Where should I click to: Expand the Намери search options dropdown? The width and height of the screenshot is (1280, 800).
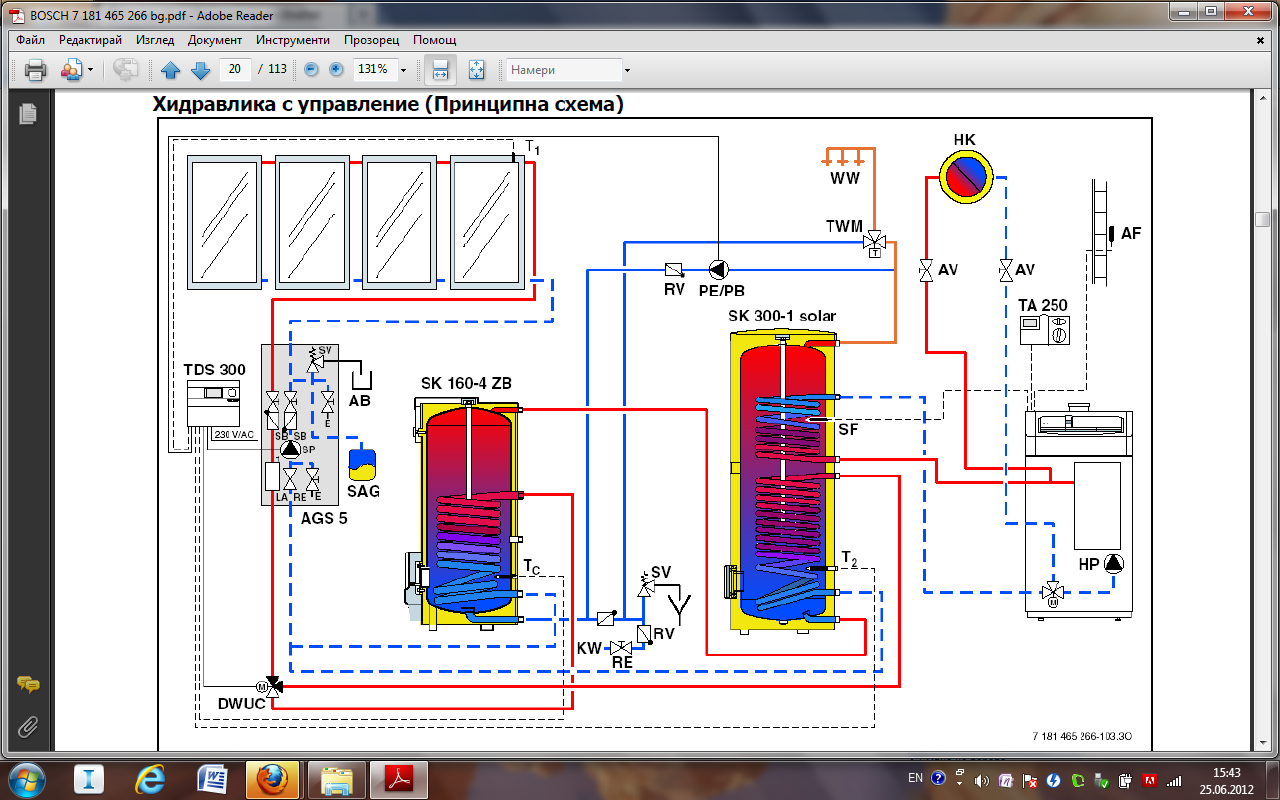627,70
